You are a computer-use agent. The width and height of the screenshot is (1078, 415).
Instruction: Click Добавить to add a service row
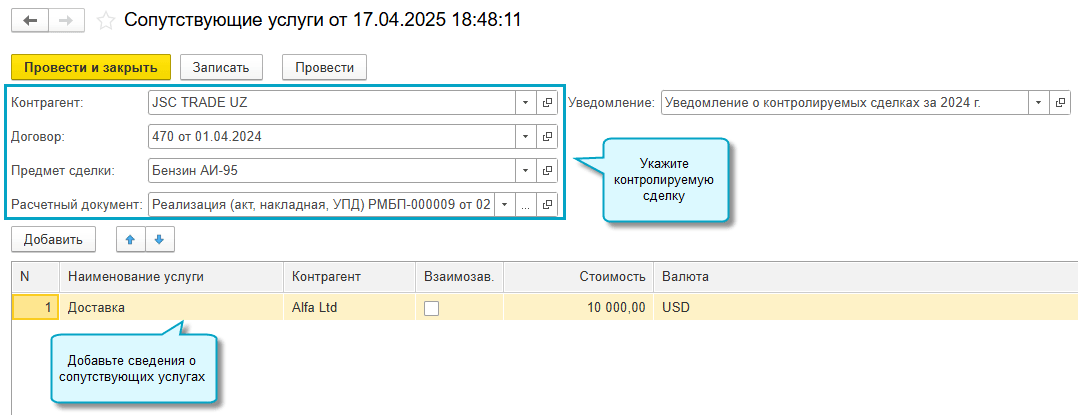[x=53, y=239]
